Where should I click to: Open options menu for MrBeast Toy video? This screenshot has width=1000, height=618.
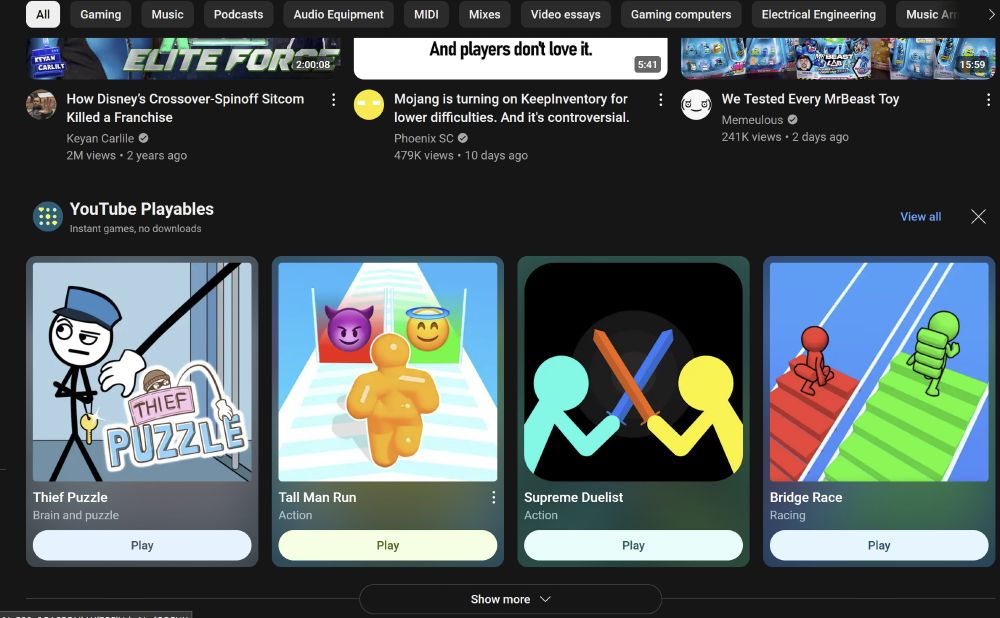988,99
